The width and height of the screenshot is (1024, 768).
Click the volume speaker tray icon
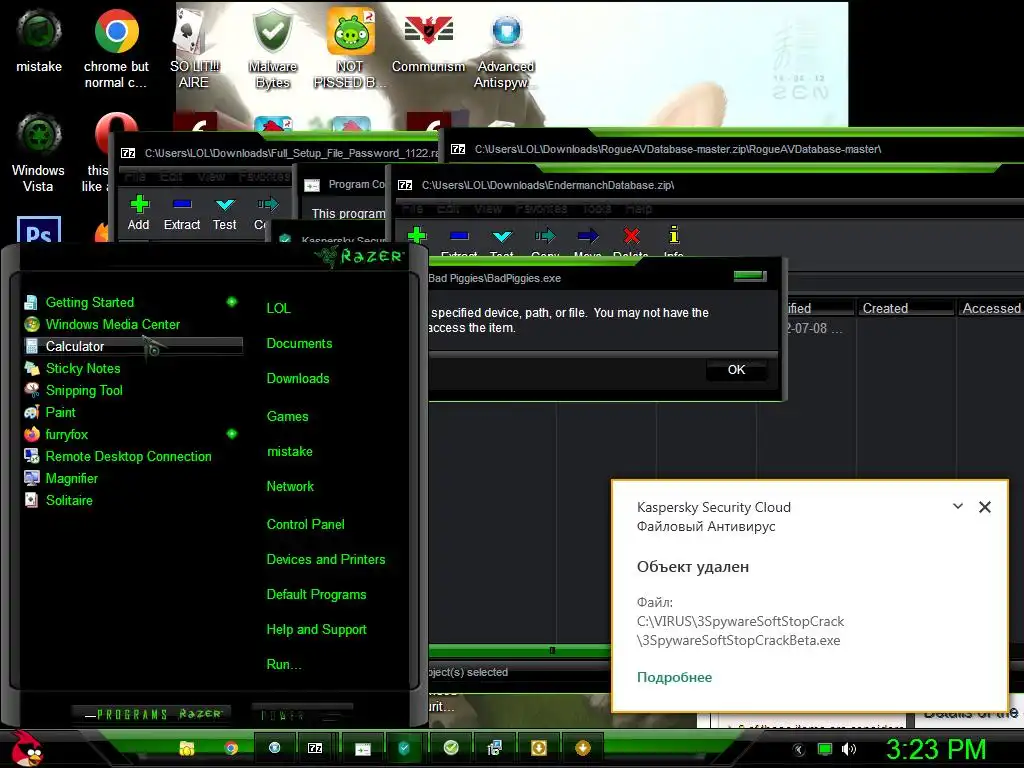tap(849, 749)
